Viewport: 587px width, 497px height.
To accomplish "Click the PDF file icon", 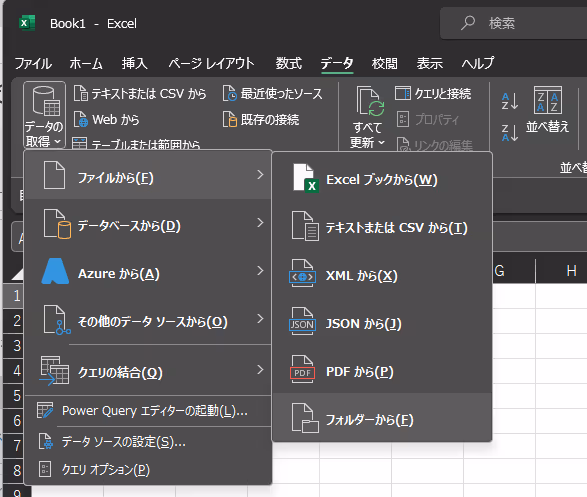I will pos(302,369).
